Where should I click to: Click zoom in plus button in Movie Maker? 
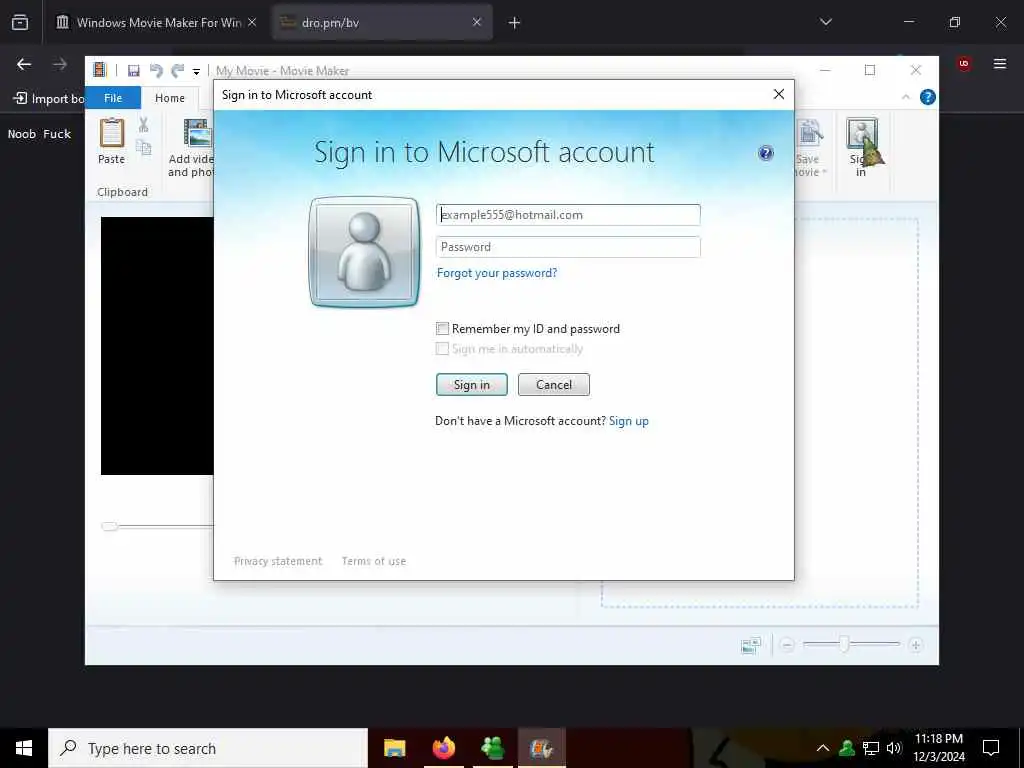tap(916, 645)
